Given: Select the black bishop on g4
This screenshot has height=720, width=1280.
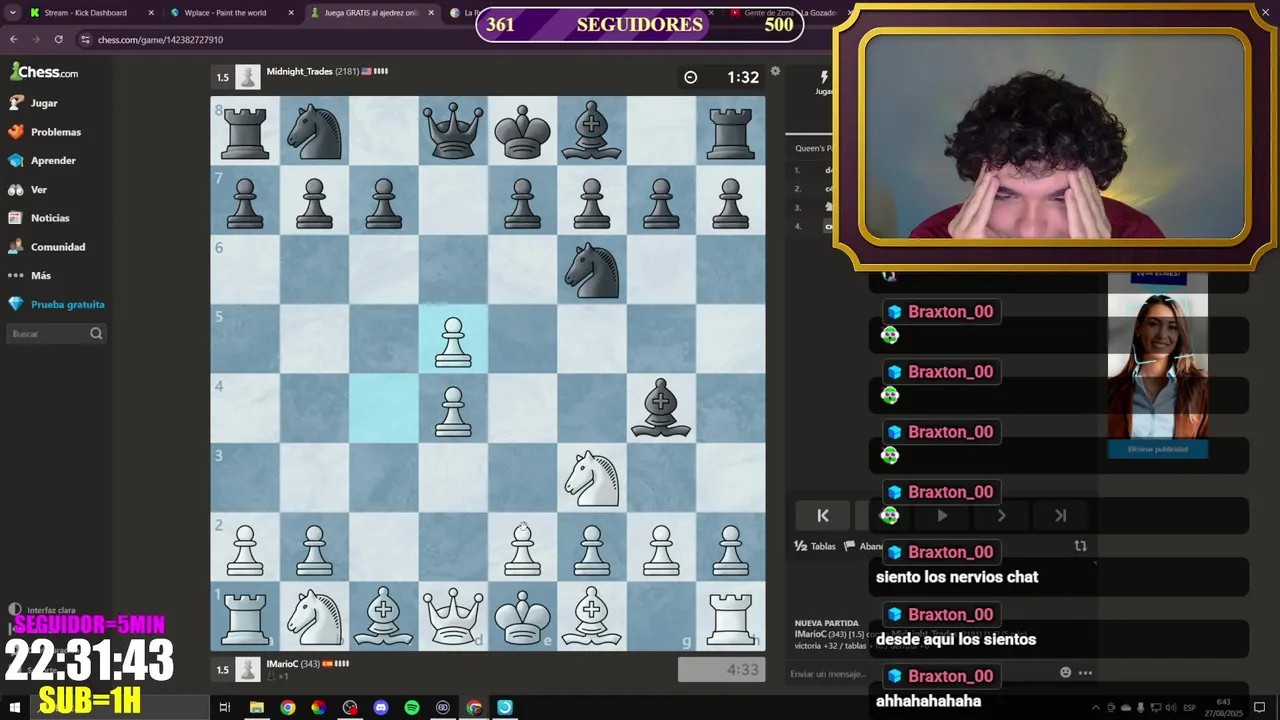Looking at the screenshot, I should [x=661, y=409].
